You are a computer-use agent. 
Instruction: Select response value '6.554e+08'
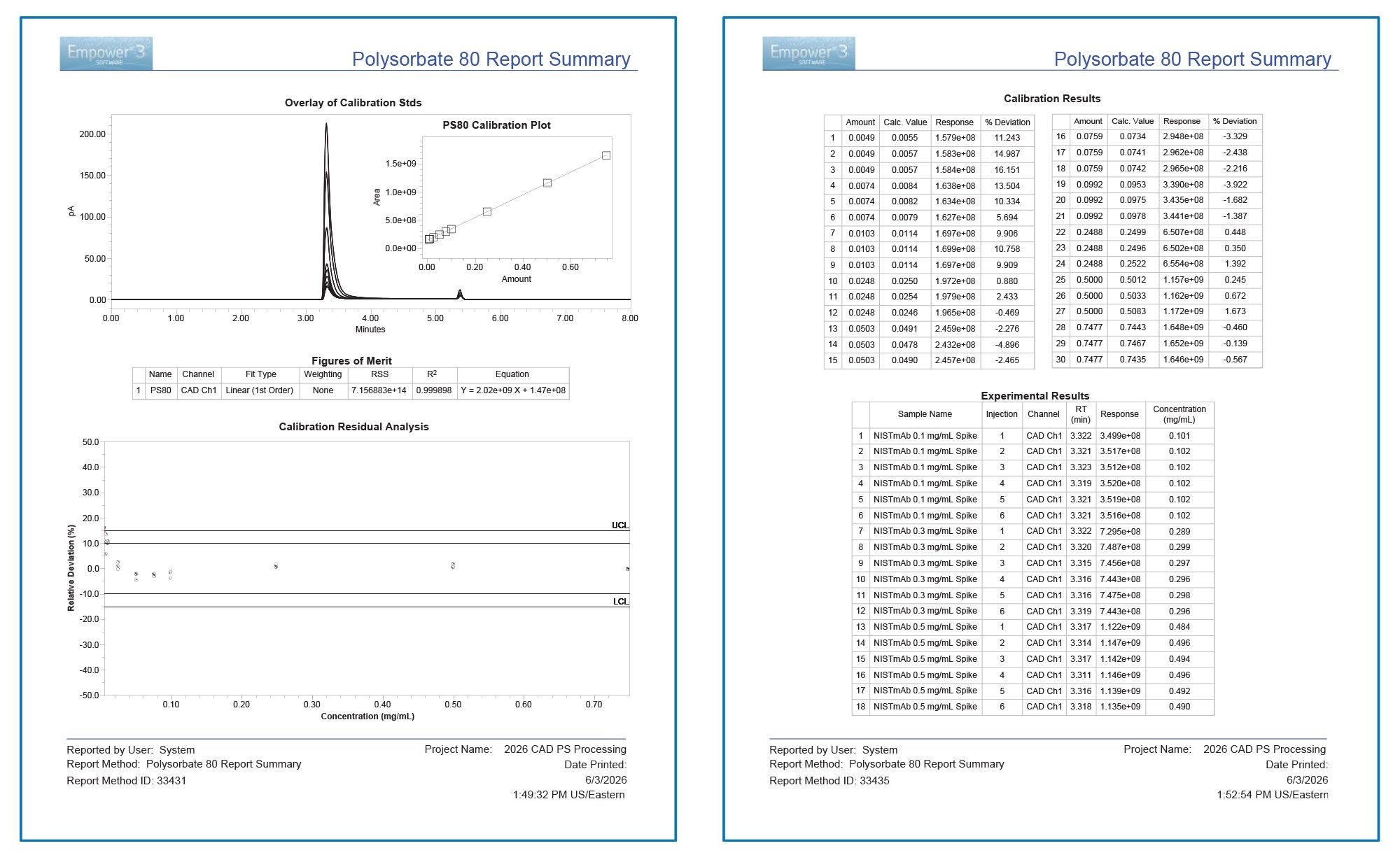(1183, 264)
